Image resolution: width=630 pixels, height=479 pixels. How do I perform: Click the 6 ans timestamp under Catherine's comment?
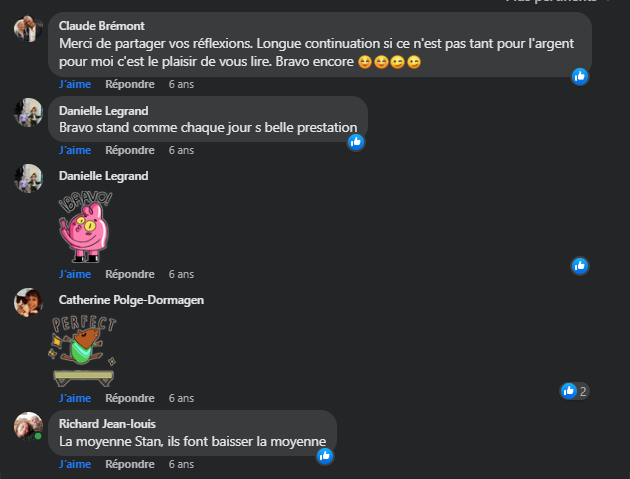pos(181,398)
